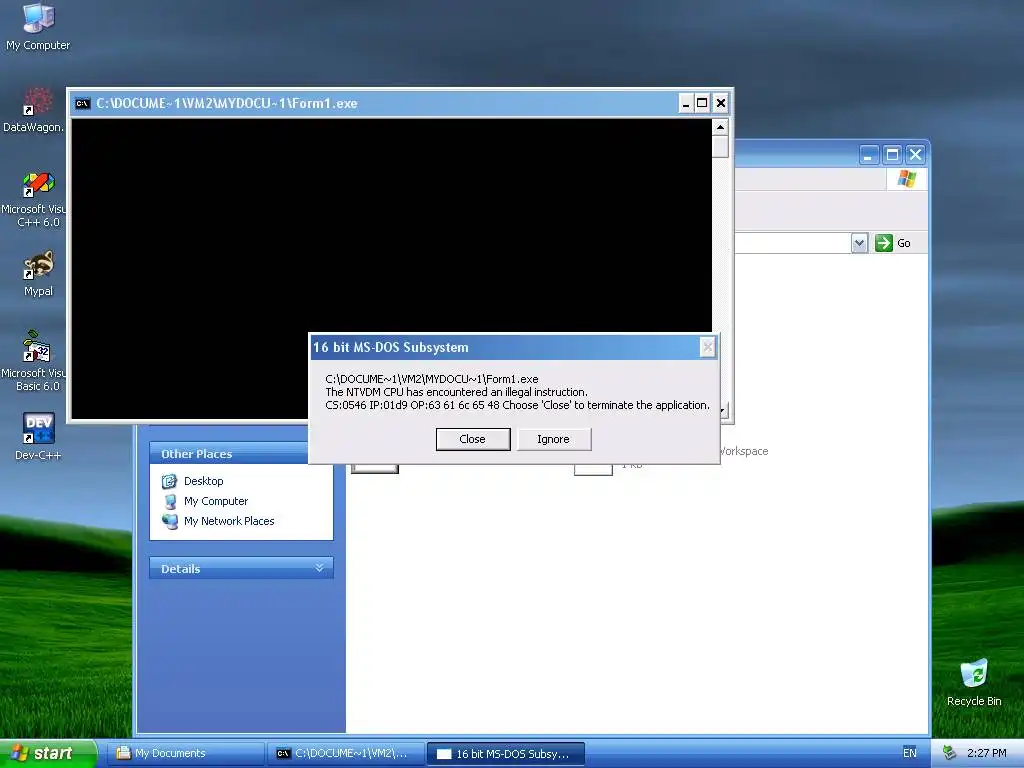This screenshot has height=768, width=1024.
Task: Launch Microsoft Visual Basic 6.0 shortcut
Action: 33,361
